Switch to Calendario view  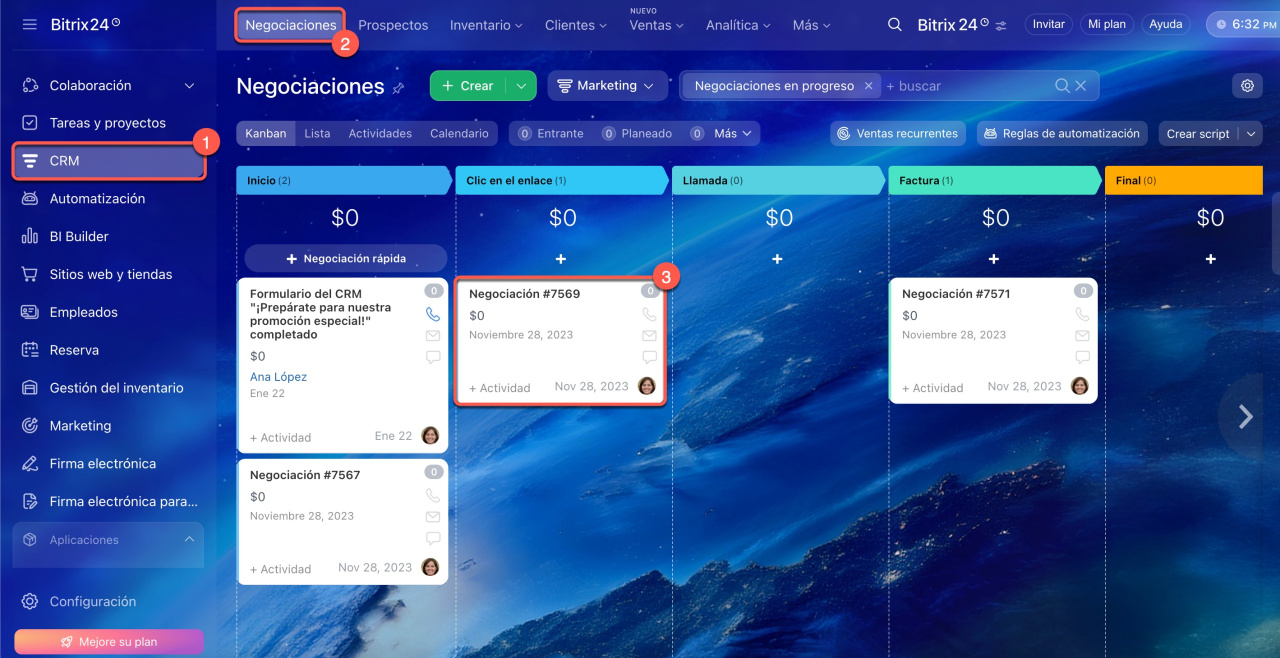pyautogui.click(x=459, y=134)
